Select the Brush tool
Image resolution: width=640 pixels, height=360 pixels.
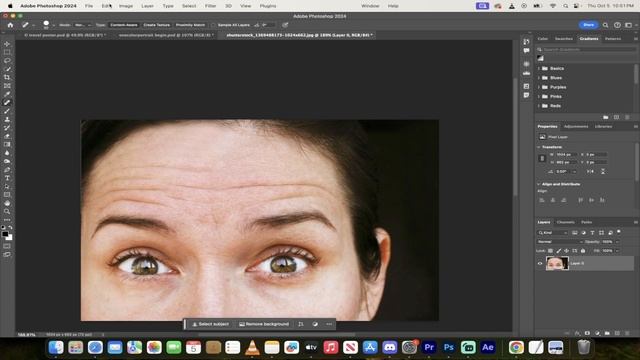(7, 111)
